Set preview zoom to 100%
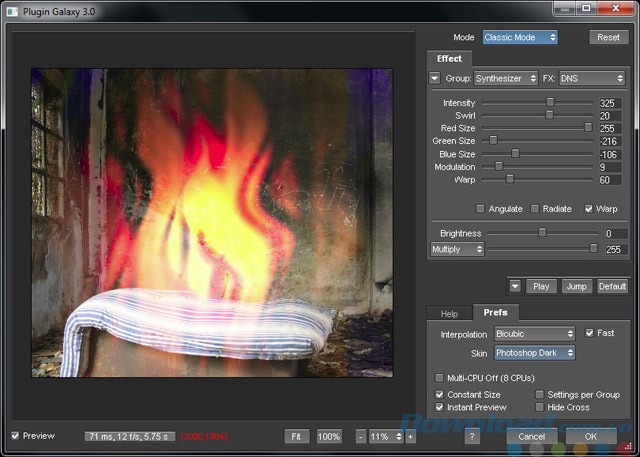Viewport: 640px width, 457px height. pyautogui.click(x=329, y=437)
